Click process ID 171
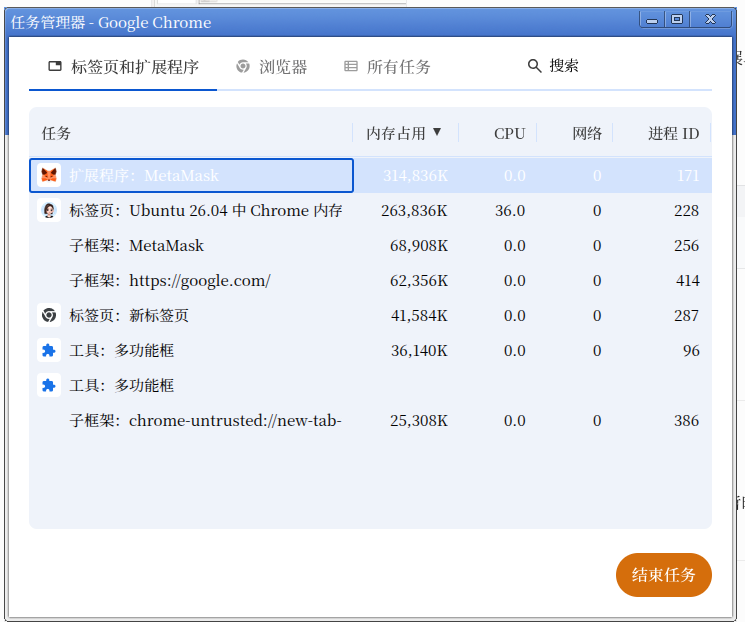The width and height of the screenshot is (745, 622). point(688,175)
